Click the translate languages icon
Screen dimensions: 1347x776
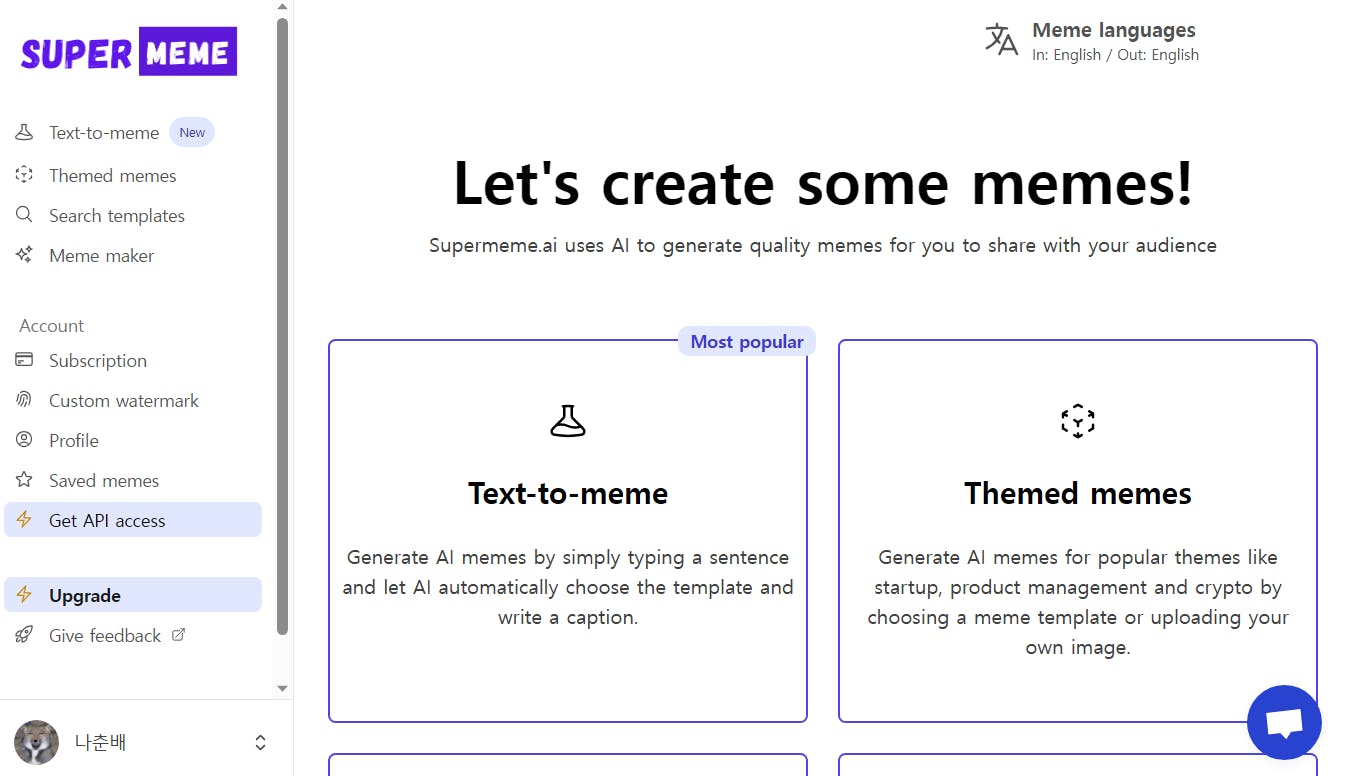tap(1001, 40)
